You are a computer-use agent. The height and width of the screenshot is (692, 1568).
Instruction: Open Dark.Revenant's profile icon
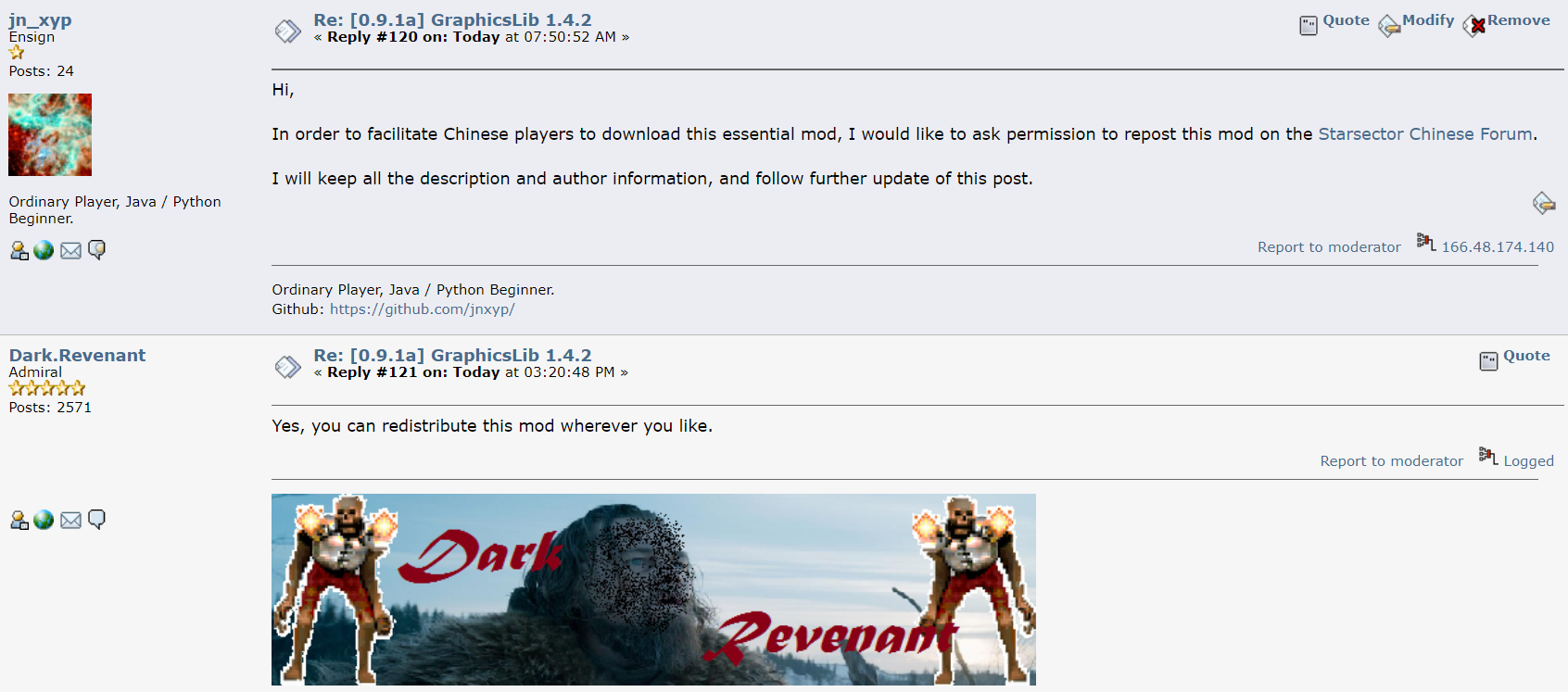(x=19, y=520)
